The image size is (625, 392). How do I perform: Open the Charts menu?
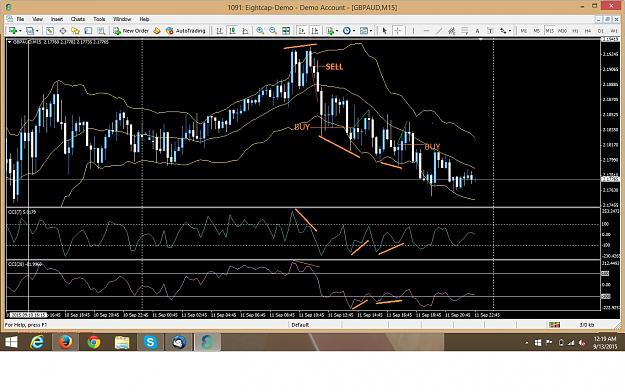(78, 19)
